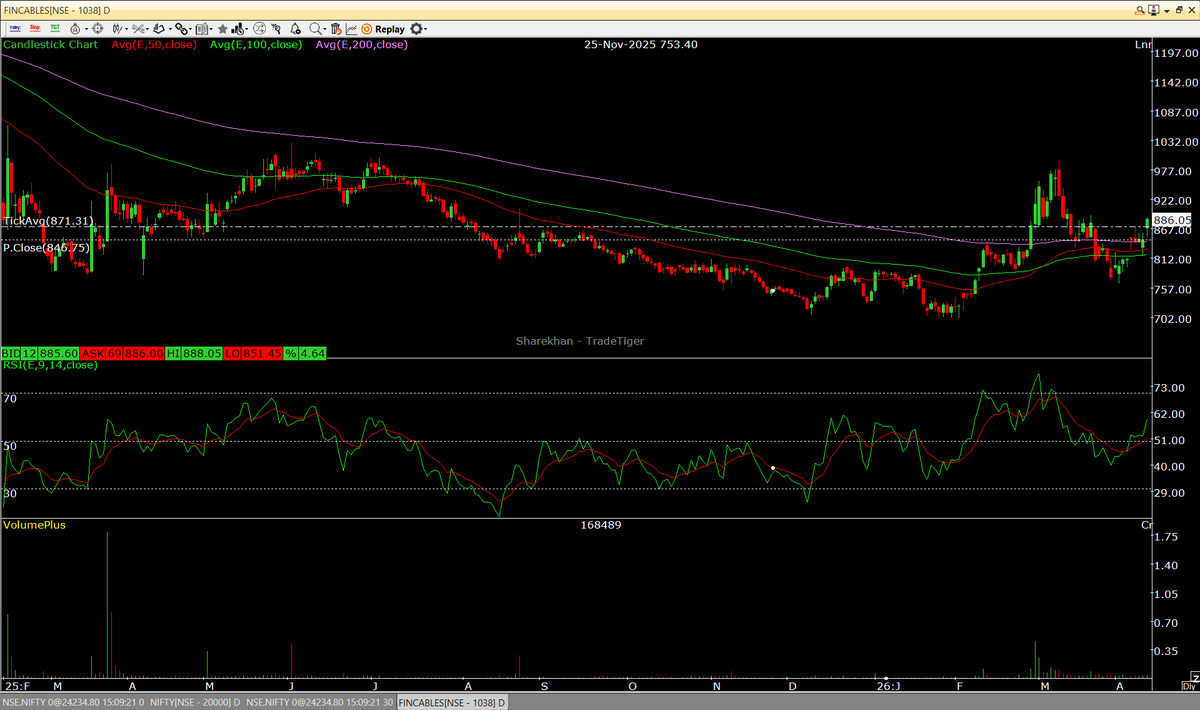
Task: Click the VolumePlus panel label
Action: tap(34, 524)
